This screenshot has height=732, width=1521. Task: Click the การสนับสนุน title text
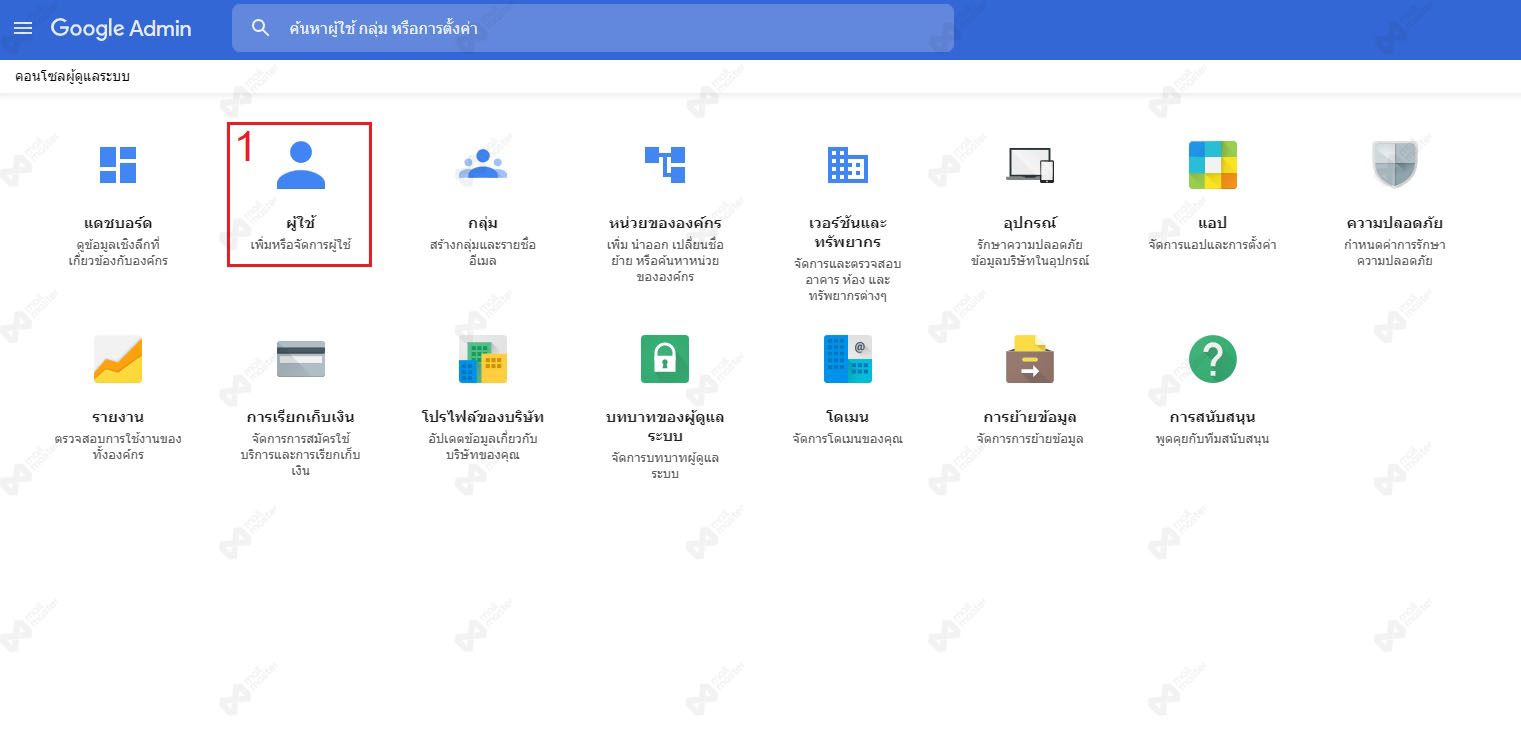click(x=1213, y=417)
